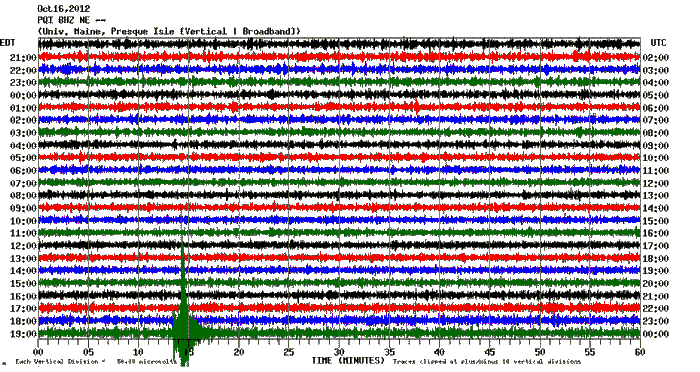This screenshot has width=700, height=372.
Task: Click the 08:00 UTC row label
Action: (x=655, y=133)
